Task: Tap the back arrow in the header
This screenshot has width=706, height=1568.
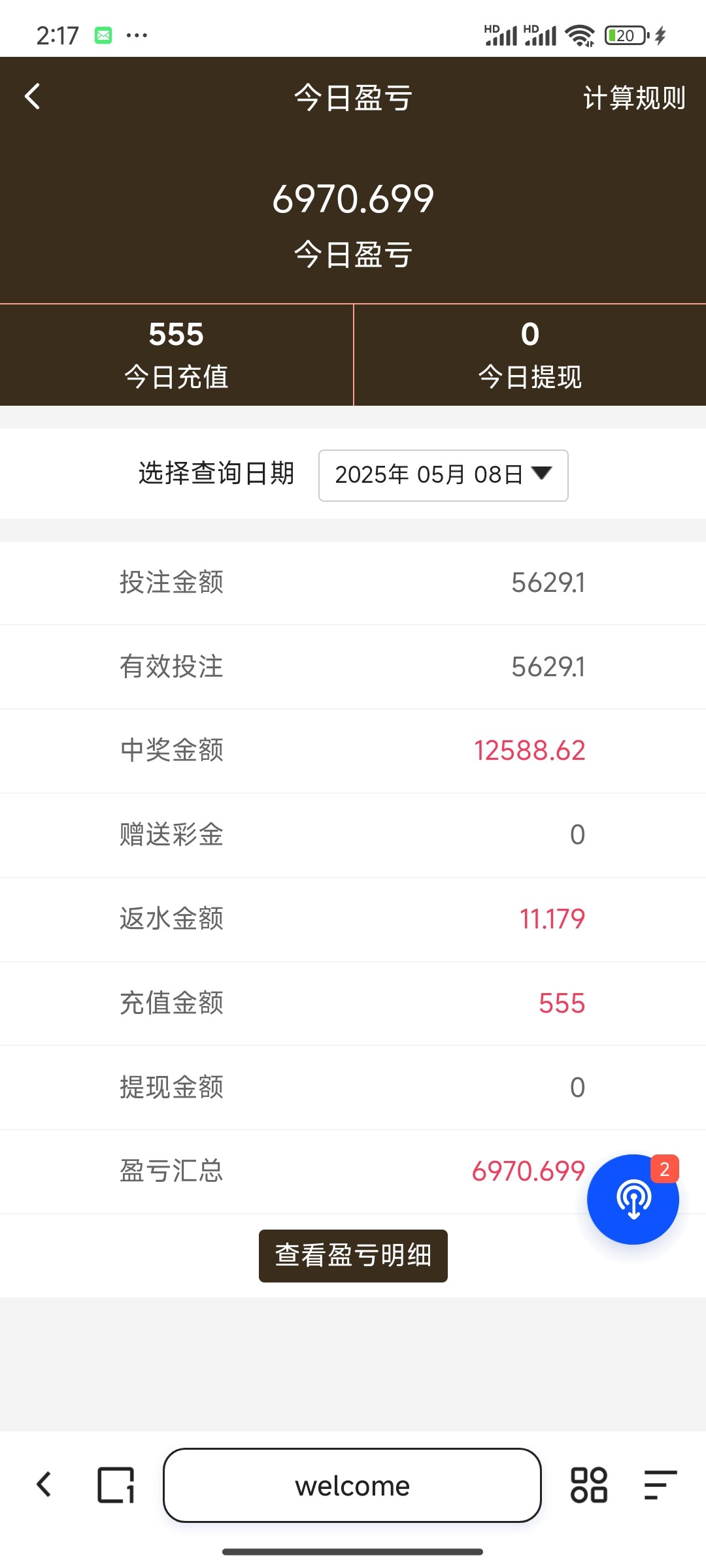Action: [33, 97]
